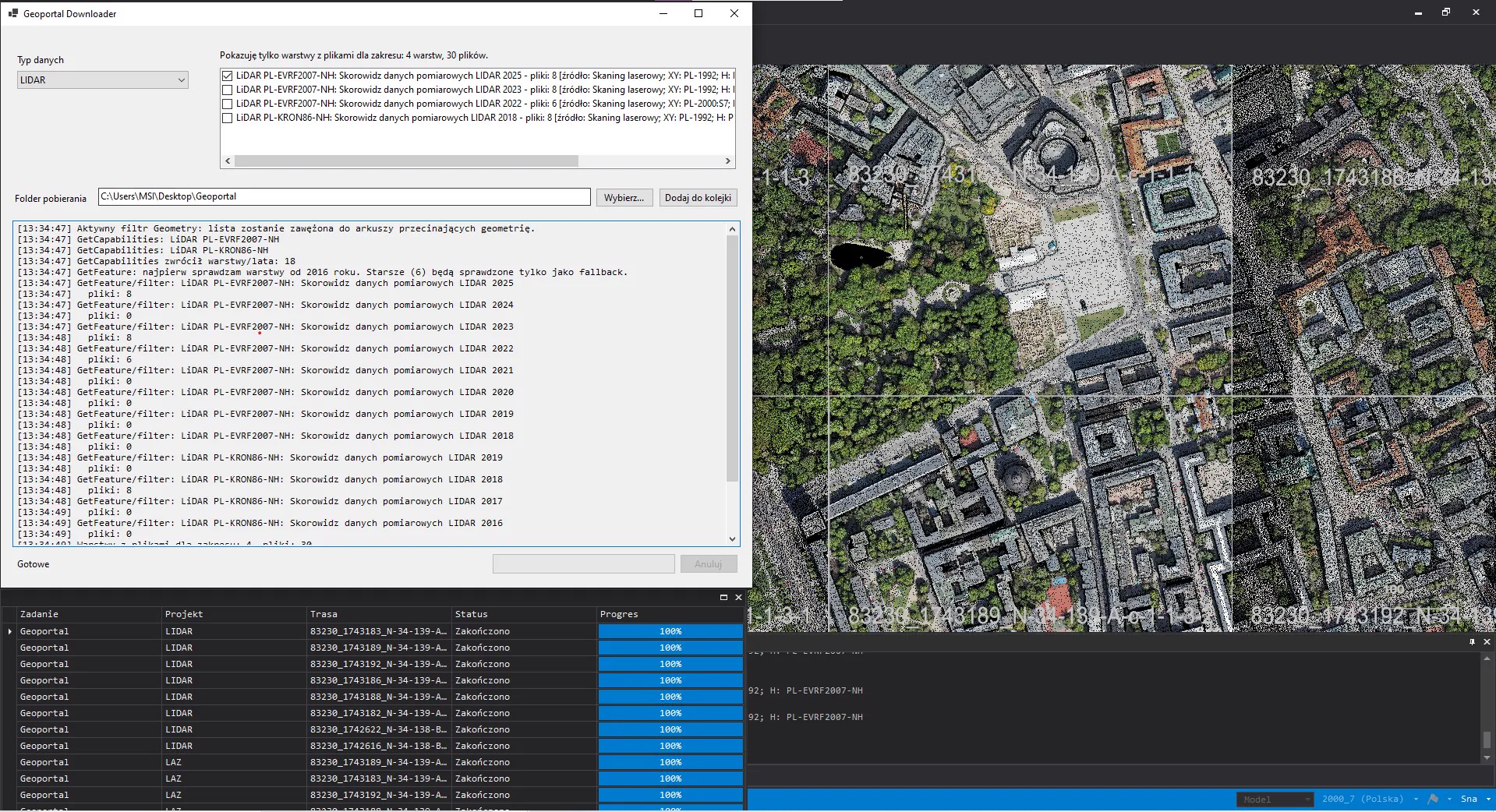Image resolution: width=1496 pixels, height=812 pixels.
Task: Click the right arrow of the layer list scrollbar
Action: coord(728,161)
